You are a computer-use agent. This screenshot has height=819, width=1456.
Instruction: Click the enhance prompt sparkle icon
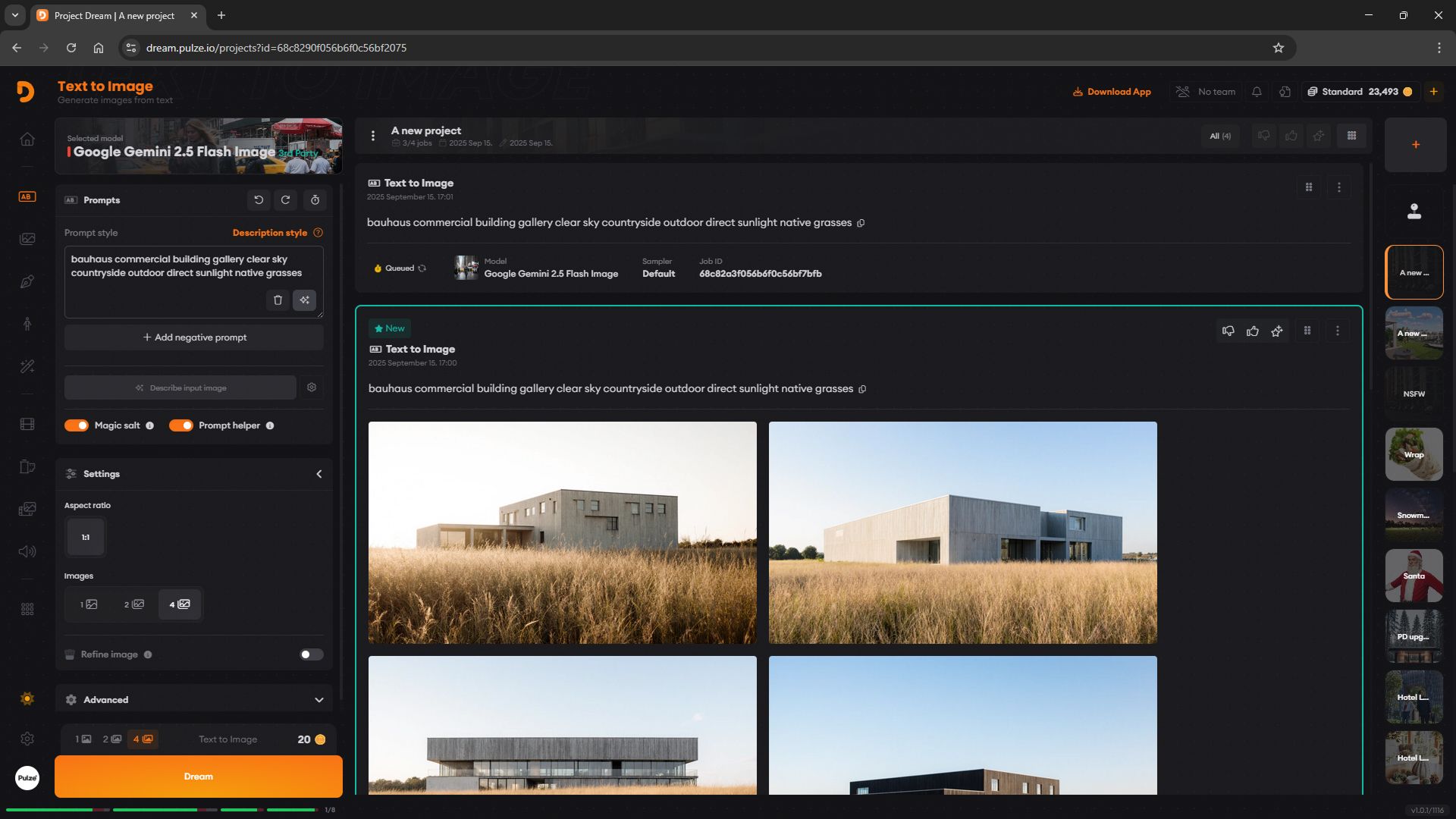click(304, 300)
